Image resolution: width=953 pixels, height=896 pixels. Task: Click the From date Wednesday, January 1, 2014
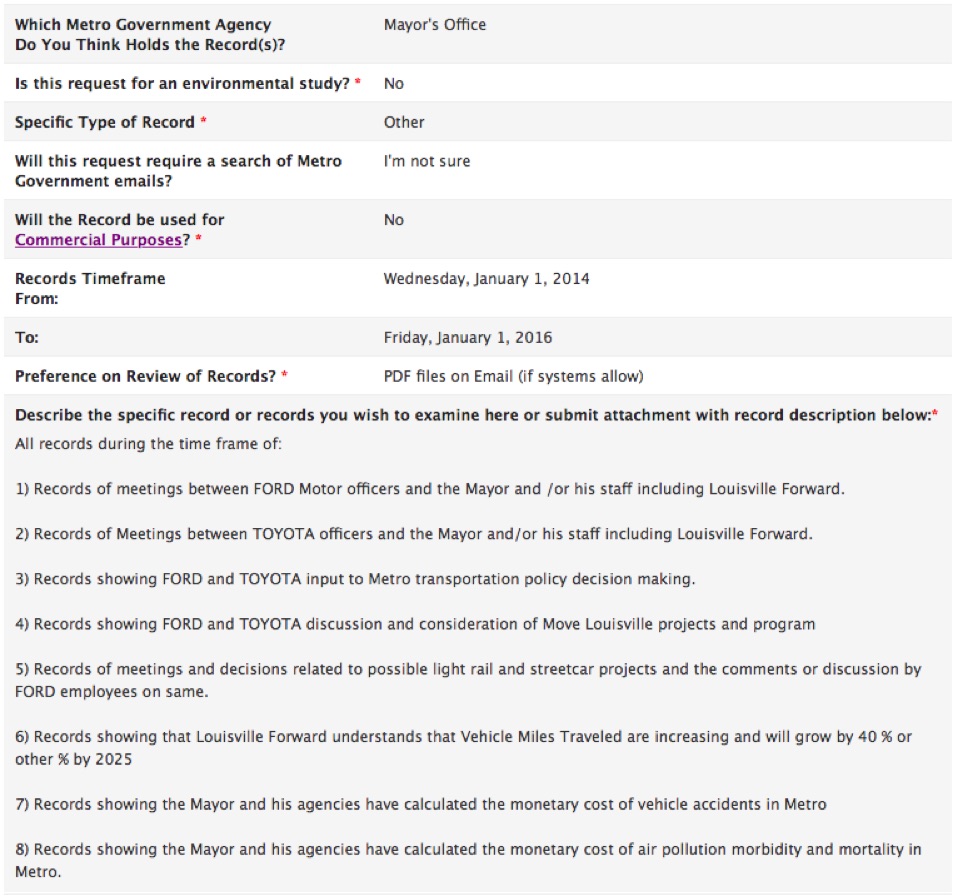click(x=486, y=279)
